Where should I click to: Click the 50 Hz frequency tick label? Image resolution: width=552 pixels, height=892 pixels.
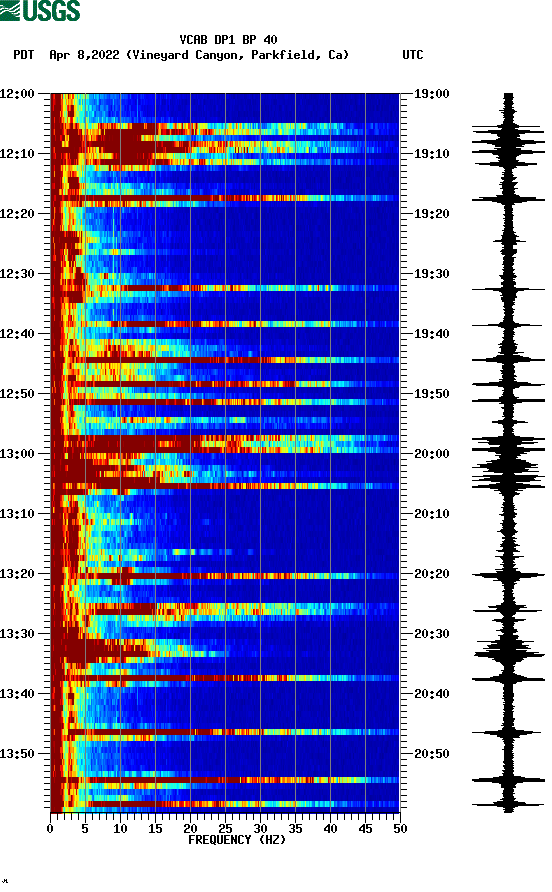[x=400, y=829]
